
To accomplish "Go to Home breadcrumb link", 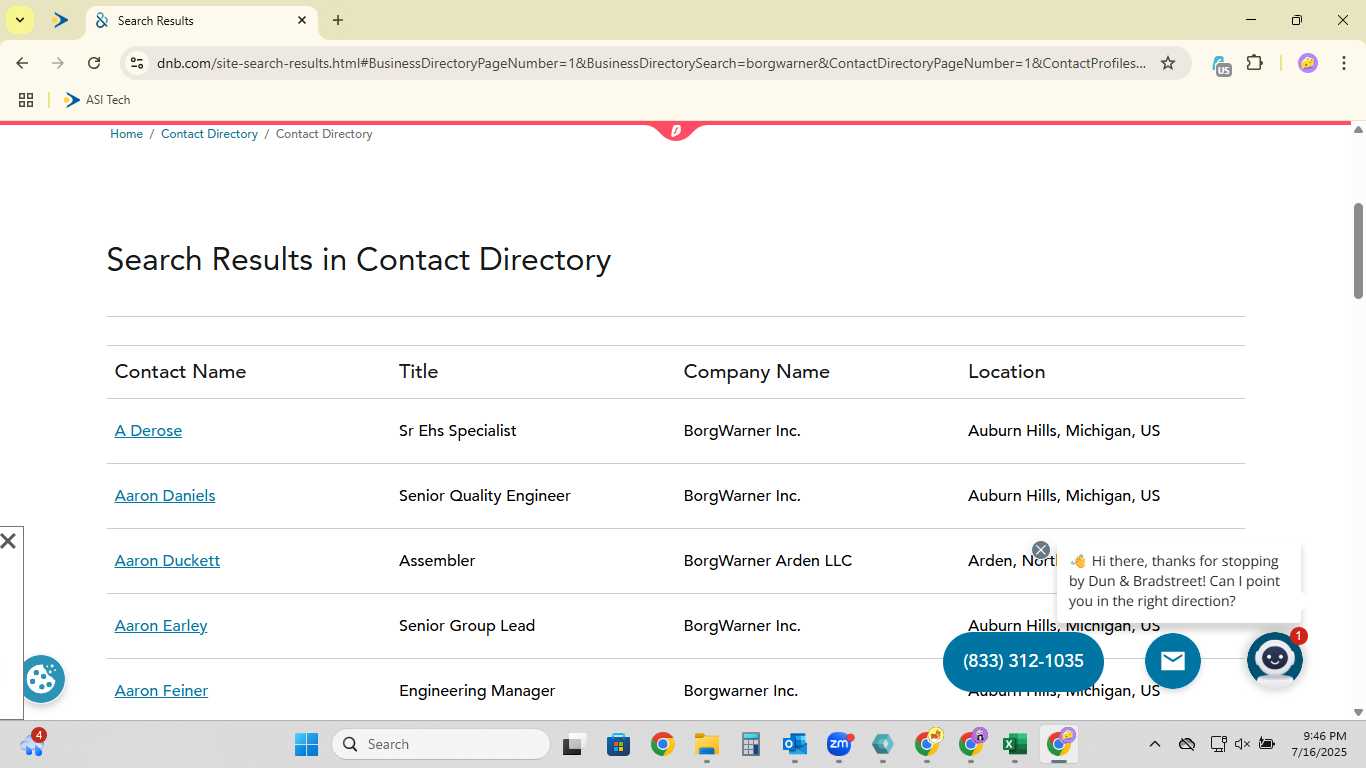I will click(x=126, y=134).
